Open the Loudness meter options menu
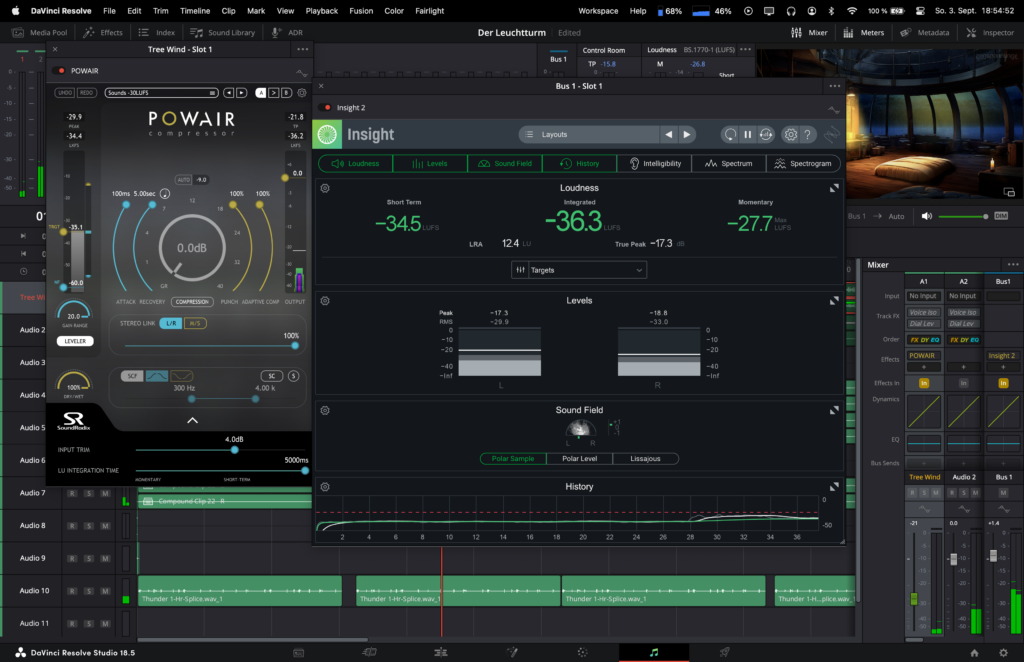1024x662 pixels. (746, 50)
